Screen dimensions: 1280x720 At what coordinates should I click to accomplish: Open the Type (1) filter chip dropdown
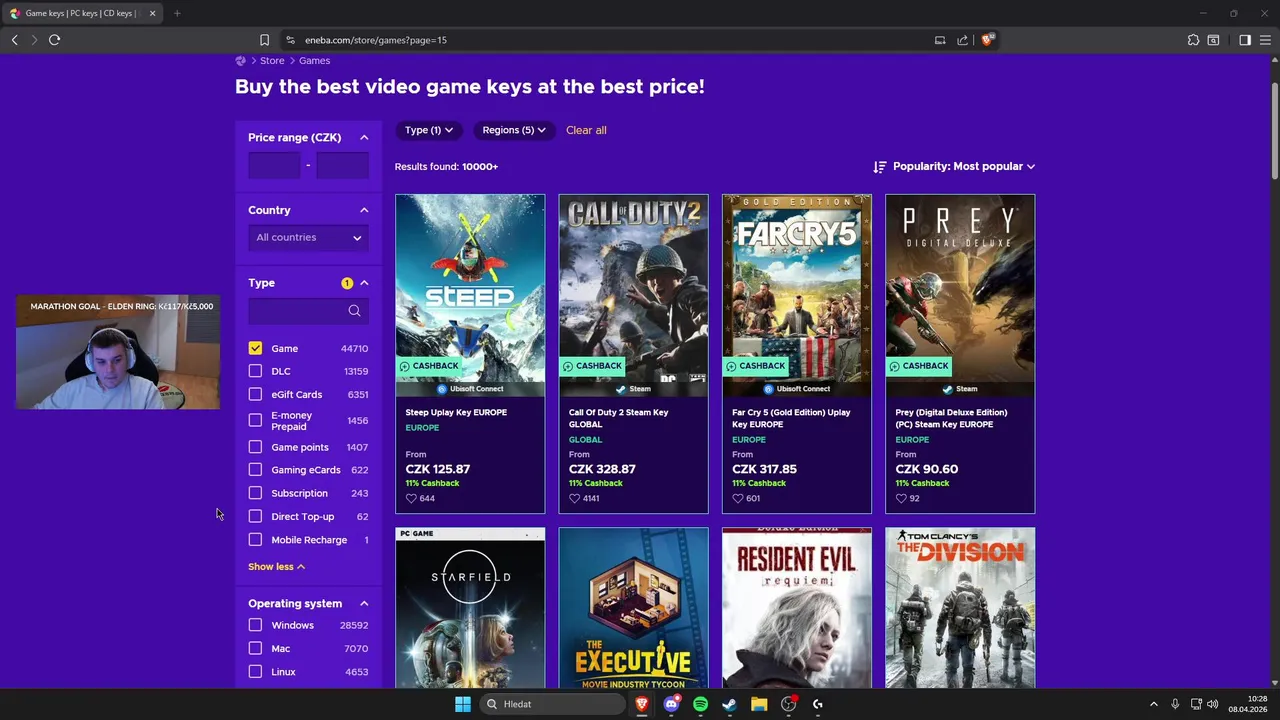point(428,130)
